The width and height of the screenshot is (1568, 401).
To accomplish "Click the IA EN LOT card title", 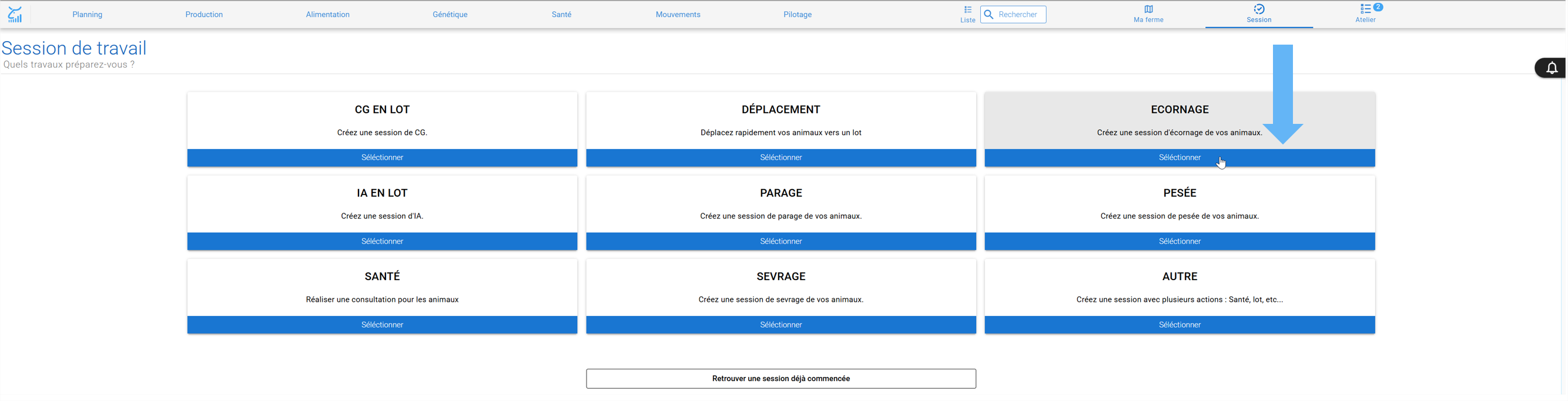I will 382,193.
